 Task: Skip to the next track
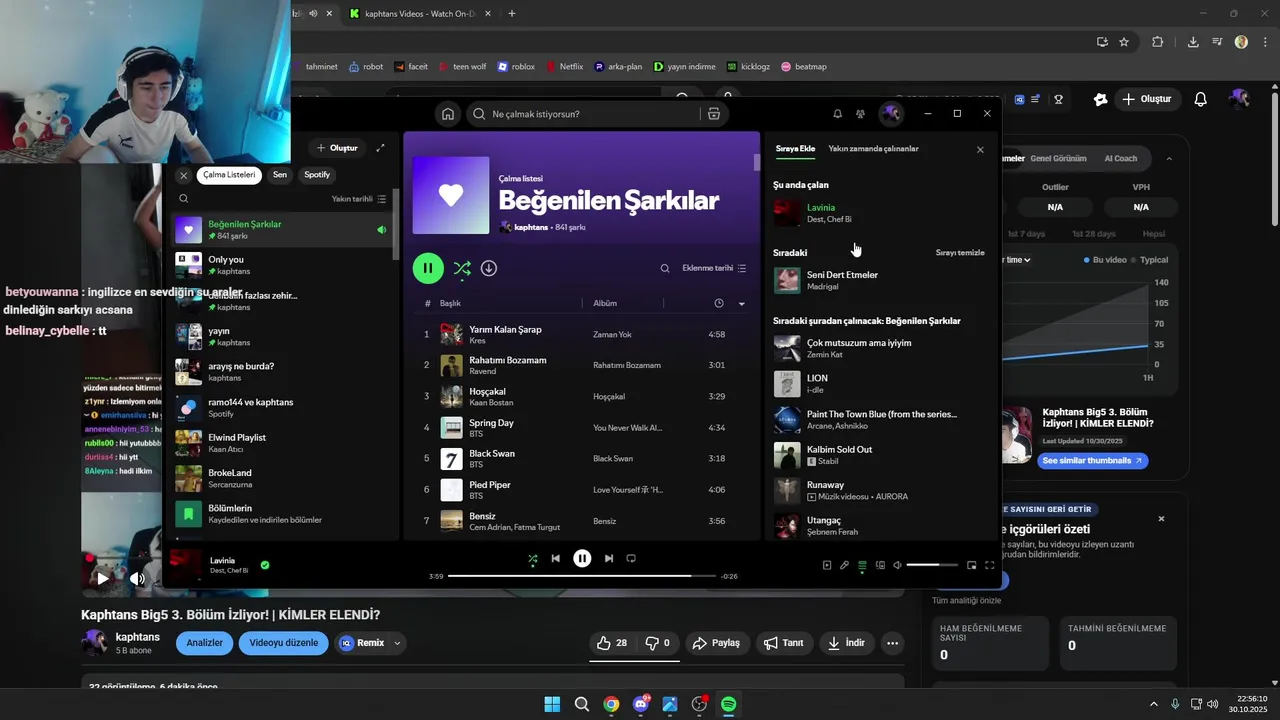pyautogui.click(x=609, y=559)
